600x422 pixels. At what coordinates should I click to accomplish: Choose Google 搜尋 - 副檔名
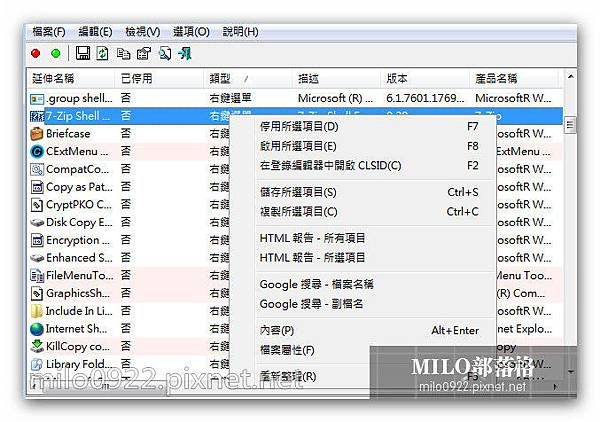coord(369,304)
